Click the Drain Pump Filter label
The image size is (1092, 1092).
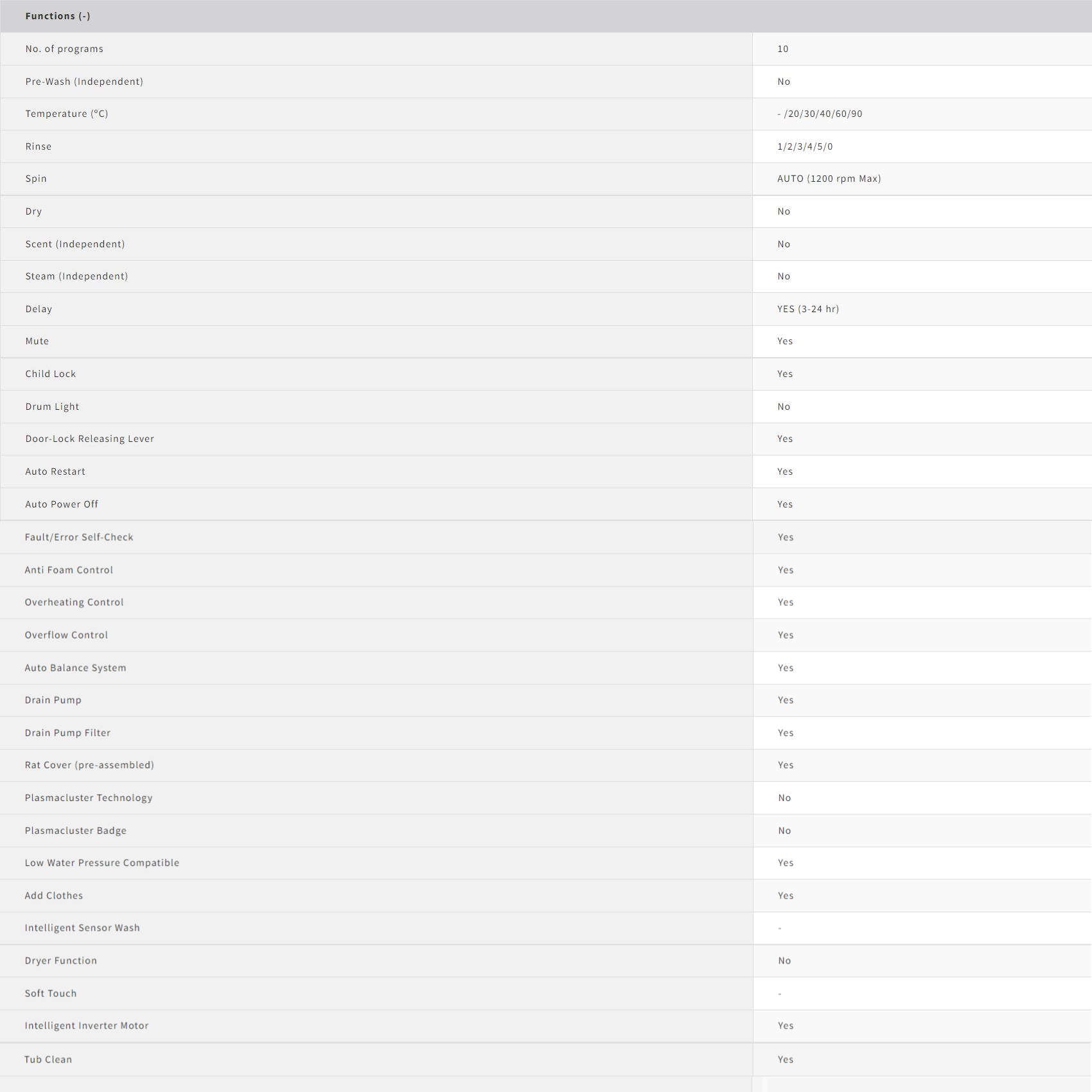pos(67,733)
